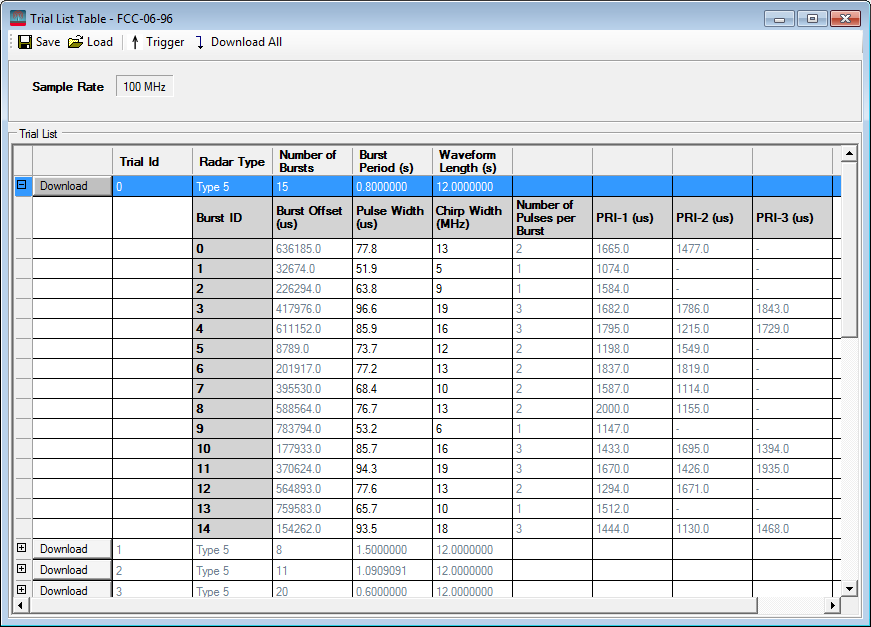Expand Trial 2 row details

pyautogui.click(x=22, y=569)
